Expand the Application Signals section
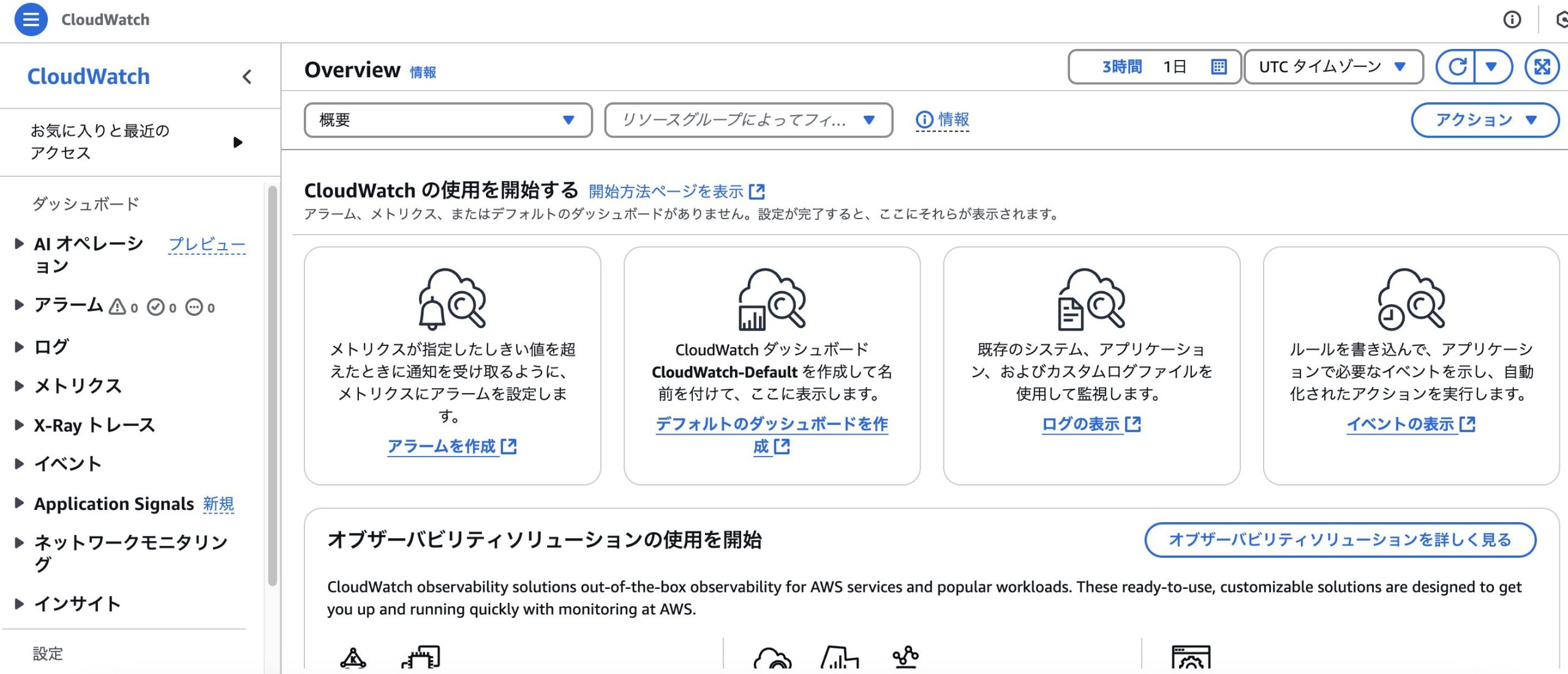 19,503
